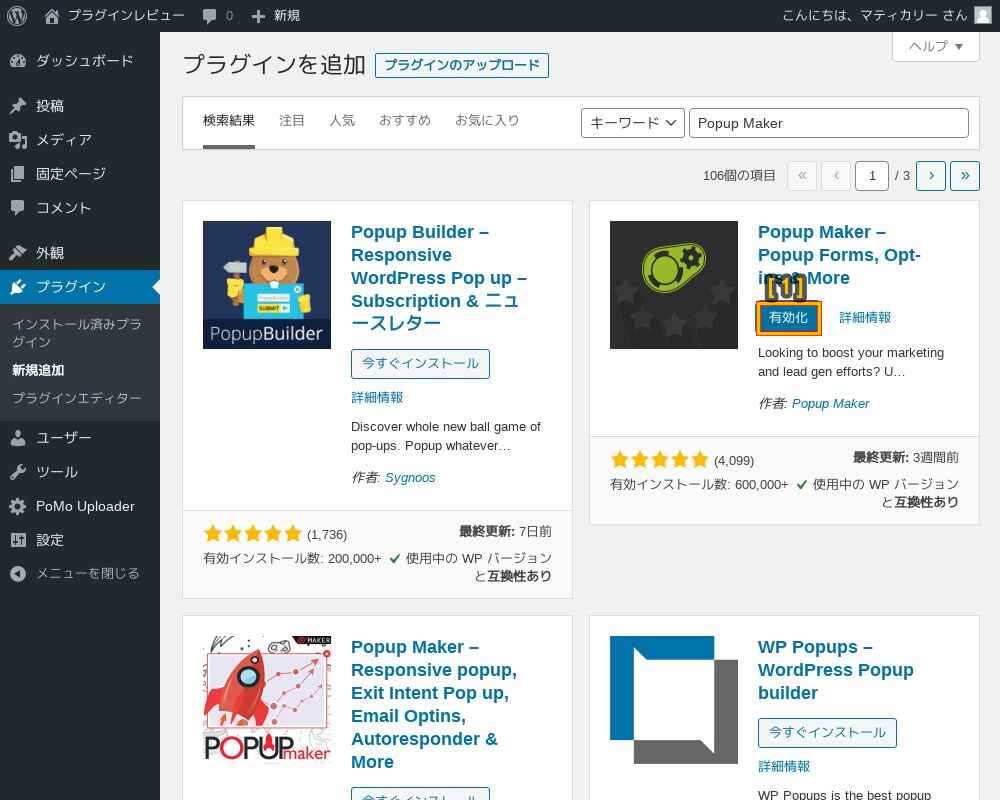Click the plug icon next to プラグイン

tap(18, 286)
